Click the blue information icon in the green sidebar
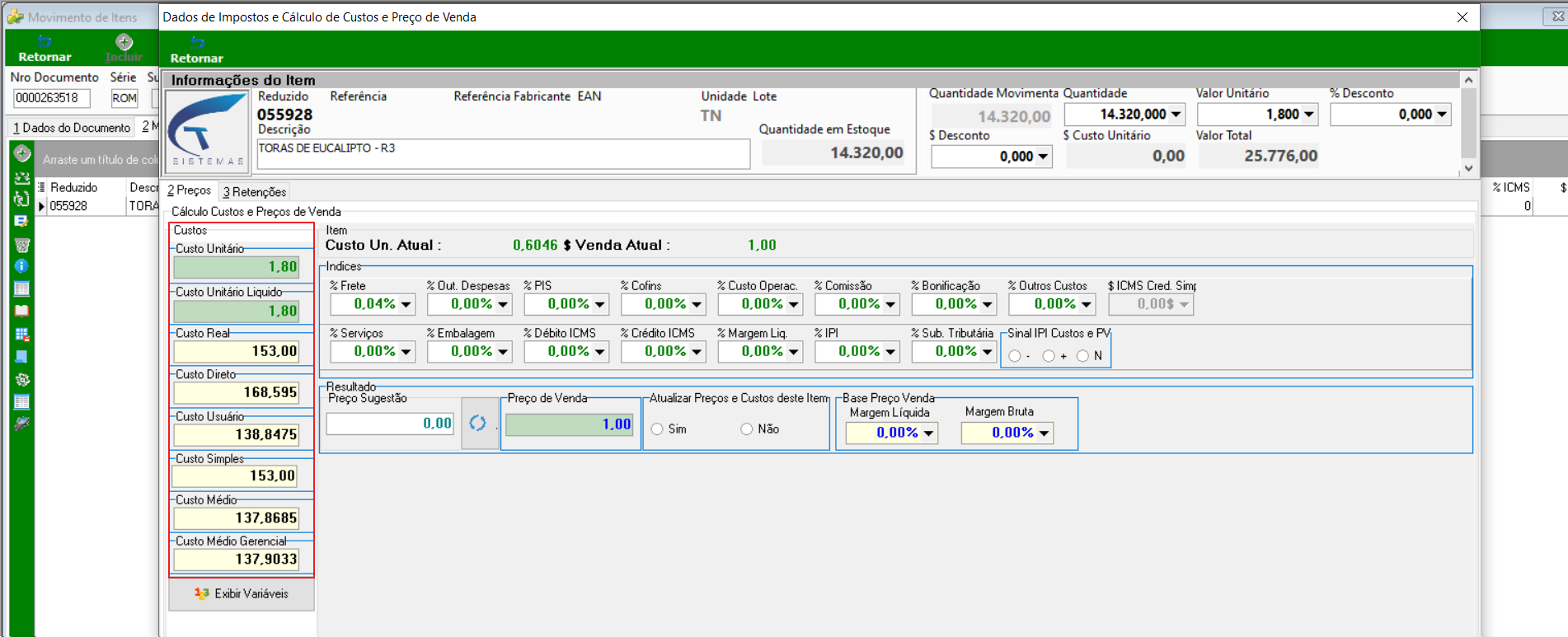This screenshot has width=1568, height=637. tap(22, 265)
